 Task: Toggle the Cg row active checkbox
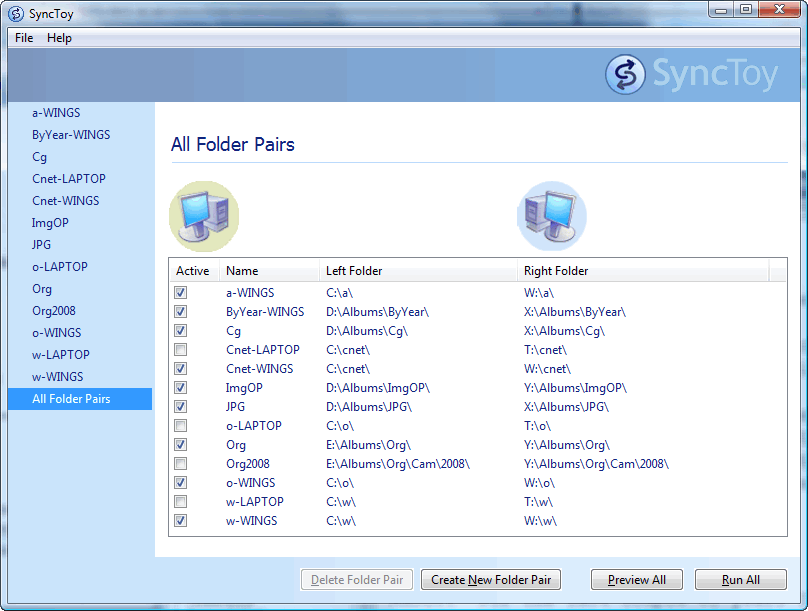180,331
